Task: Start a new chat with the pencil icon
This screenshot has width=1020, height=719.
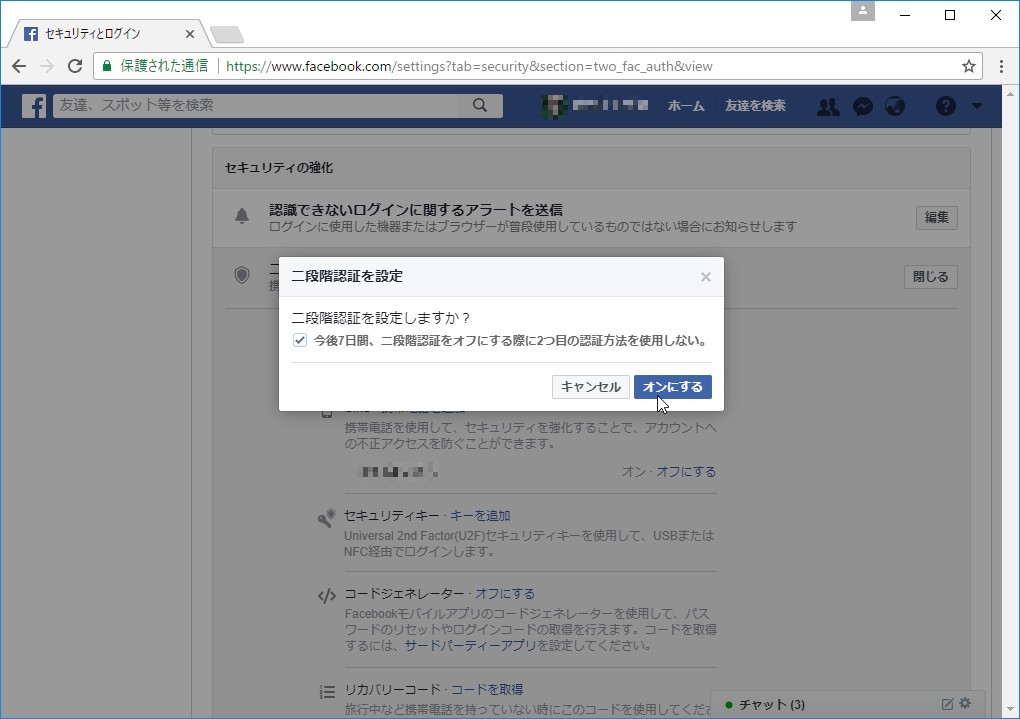Action: 947,704
